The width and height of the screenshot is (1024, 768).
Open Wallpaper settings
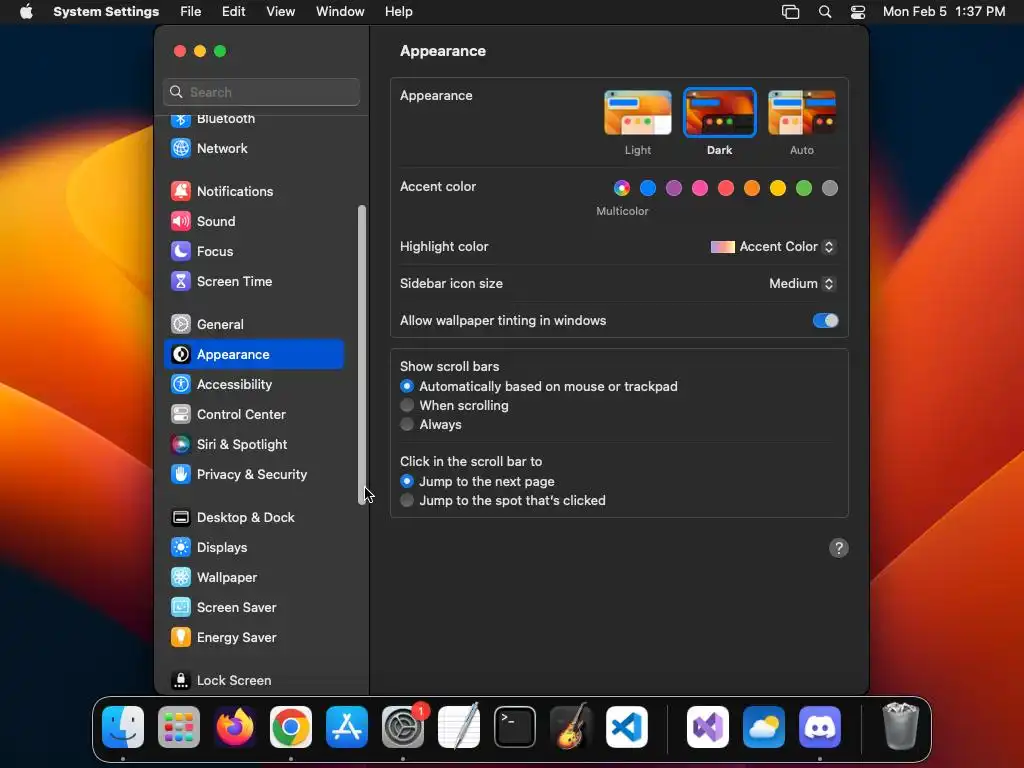(x=253, y=578)
